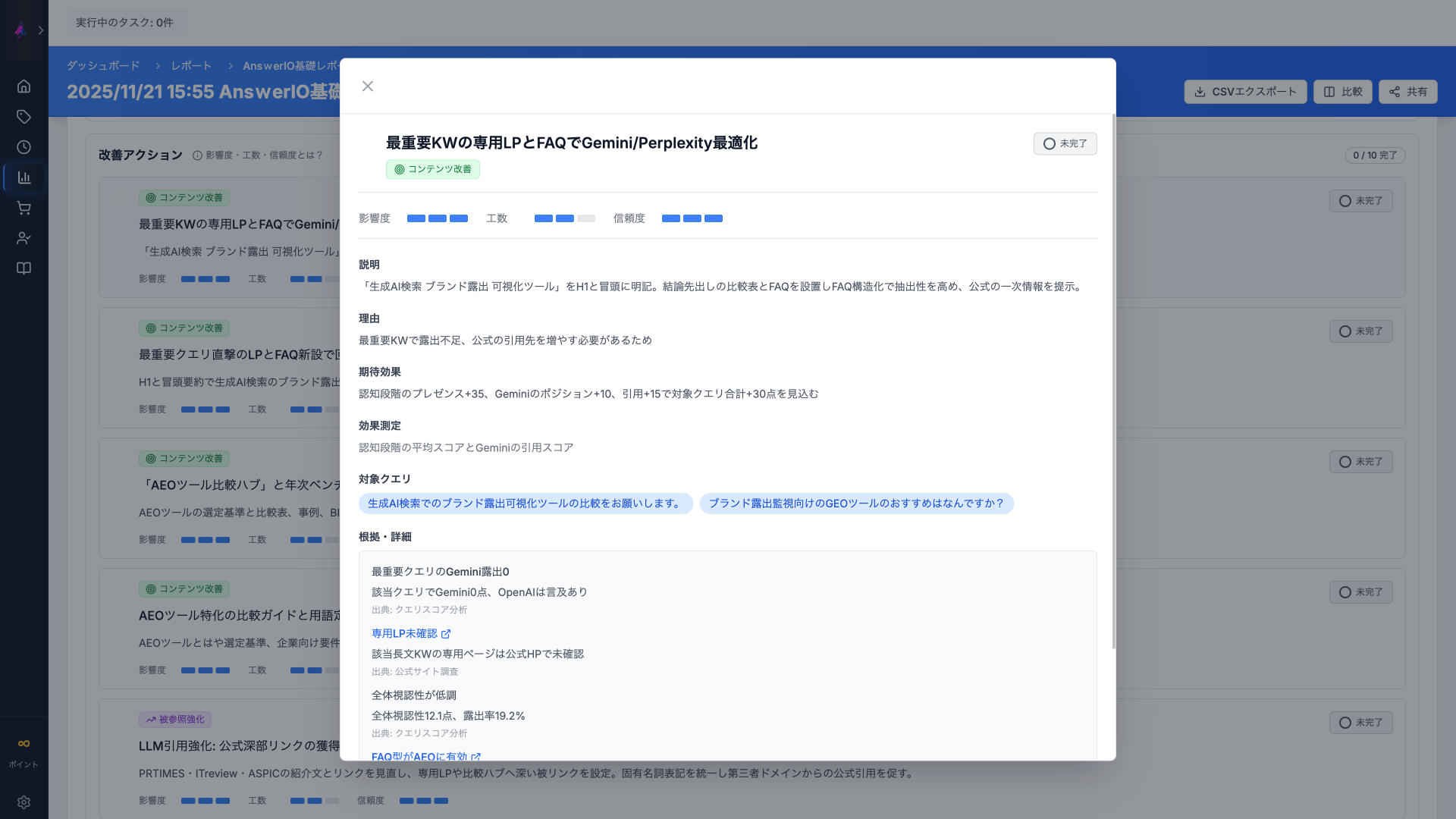Click CSVエクスポート button
Viewport: 1456px width, 819px height.
pos(1245,92)
